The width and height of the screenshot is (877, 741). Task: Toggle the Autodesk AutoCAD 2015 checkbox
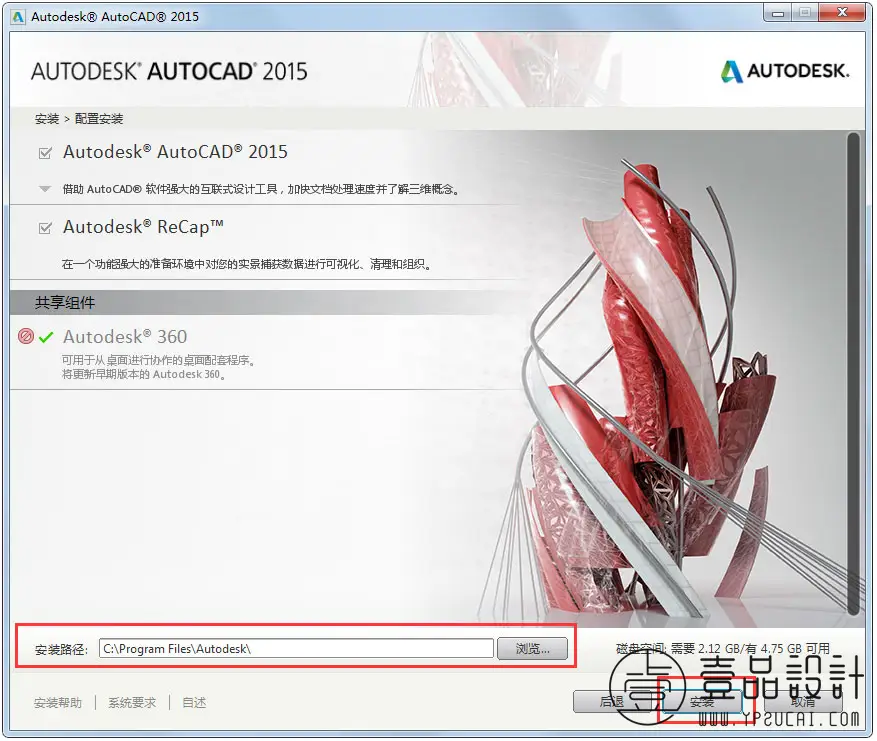point(45,153)
